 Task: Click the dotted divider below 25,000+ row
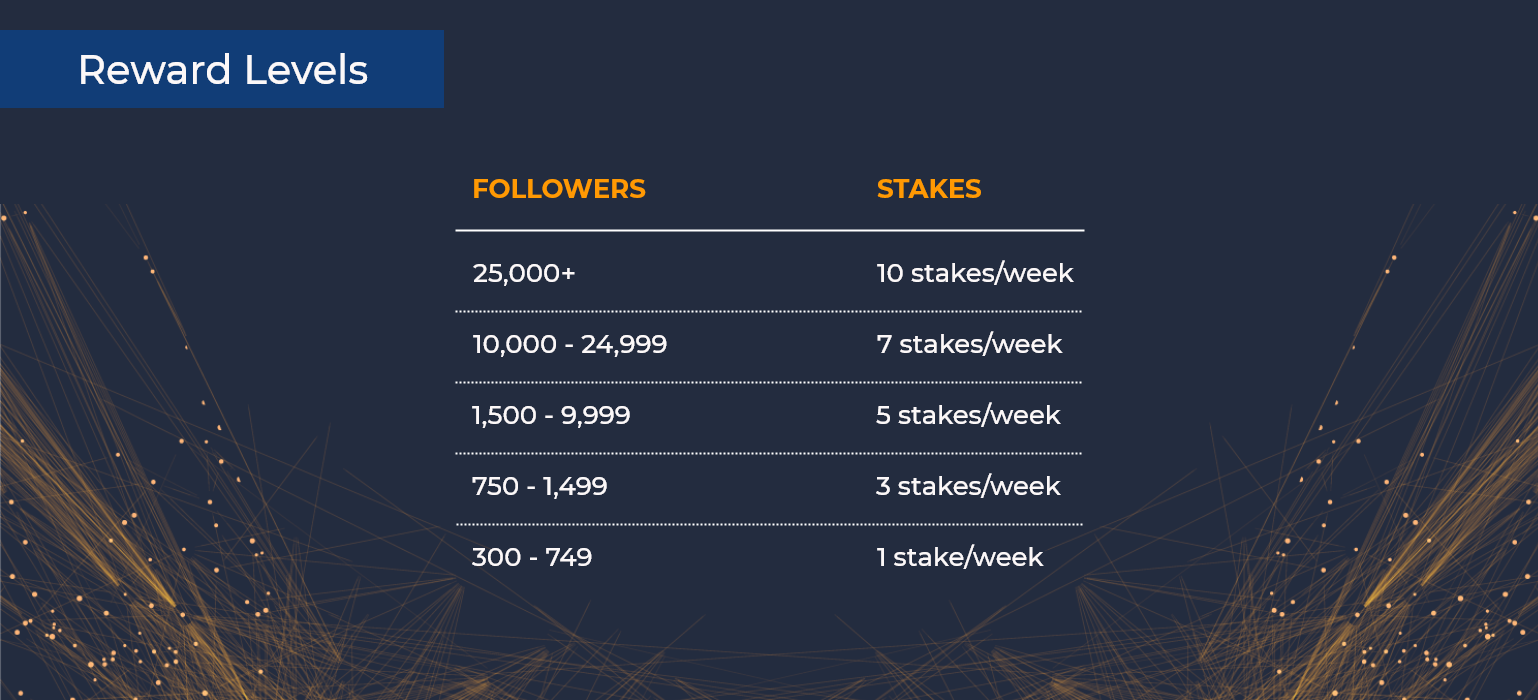pyautogui.click(x=769, y=312)
